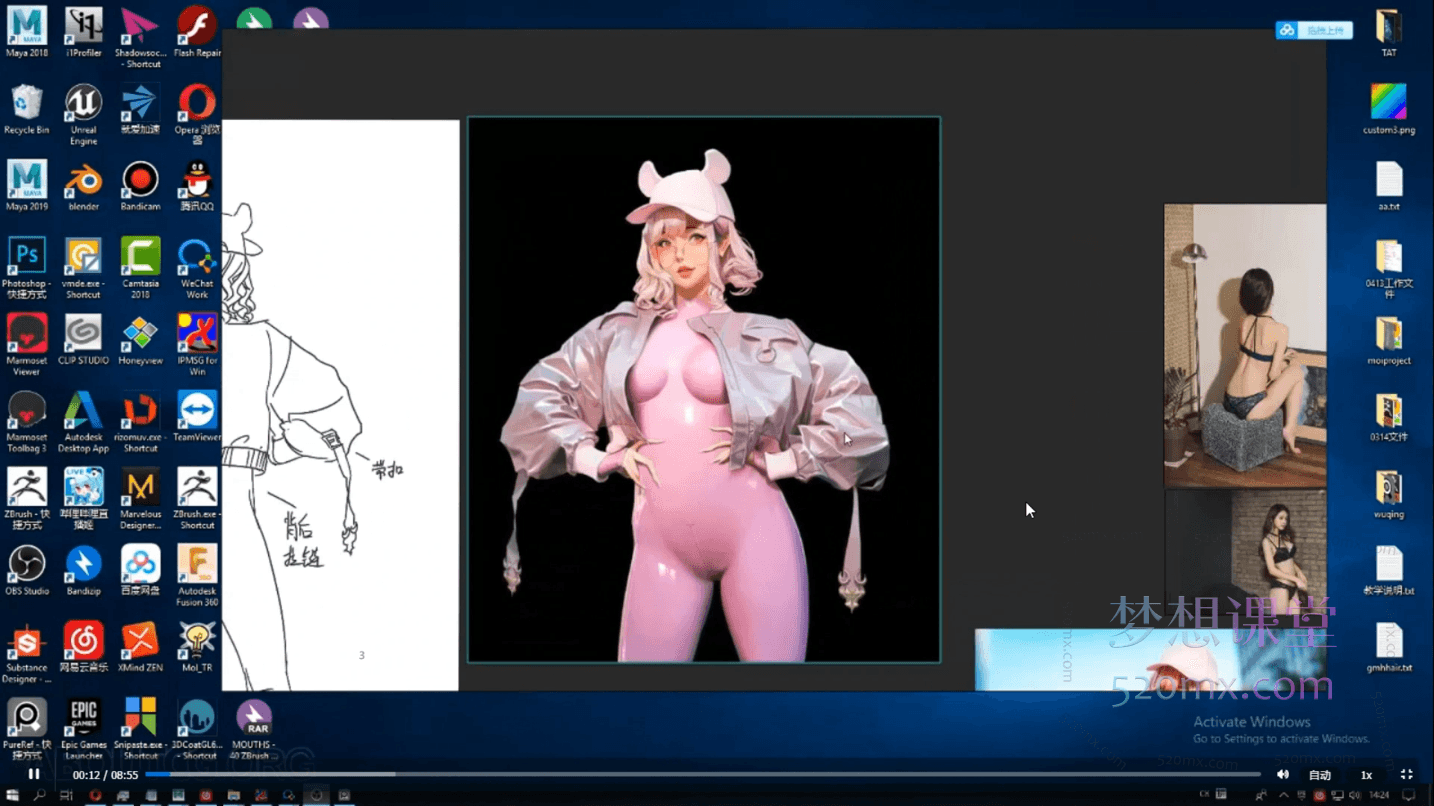
Task: Mute the video player volume
Action: click(1283, 775)
